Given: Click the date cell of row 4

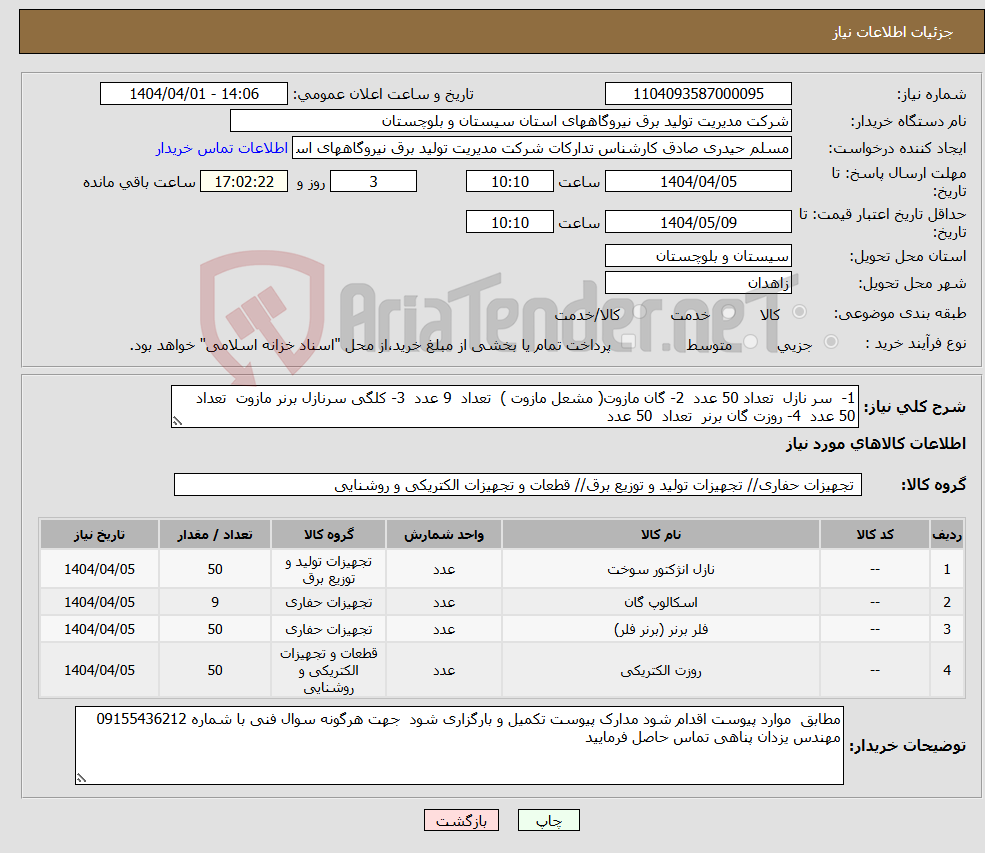Looking at the screenshot, I should 99,671.
